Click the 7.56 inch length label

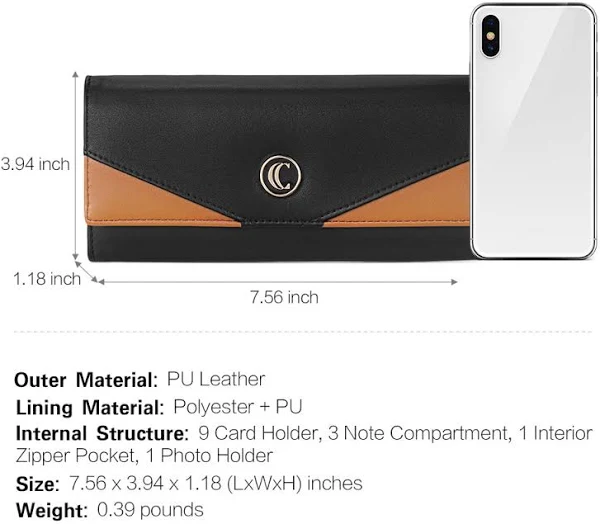pos(284,297)
